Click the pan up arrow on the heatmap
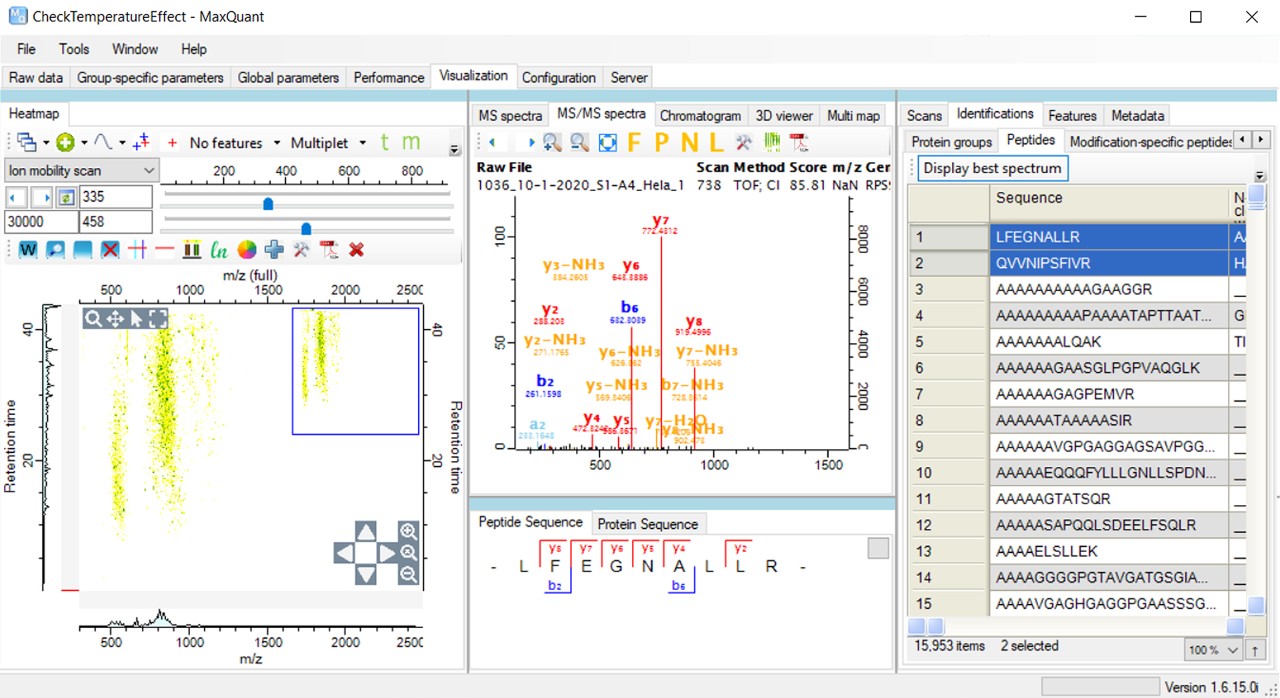The height and width of the screenshot is (698, 1280). pyautogui.click(x=366, y=531)
